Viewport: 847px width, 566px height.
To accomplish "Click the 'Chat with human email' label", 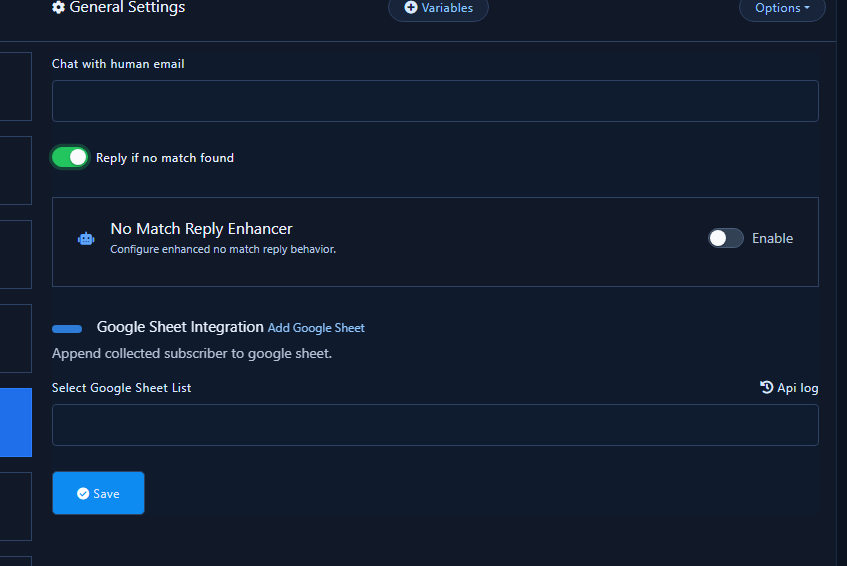I will [118, 64].
